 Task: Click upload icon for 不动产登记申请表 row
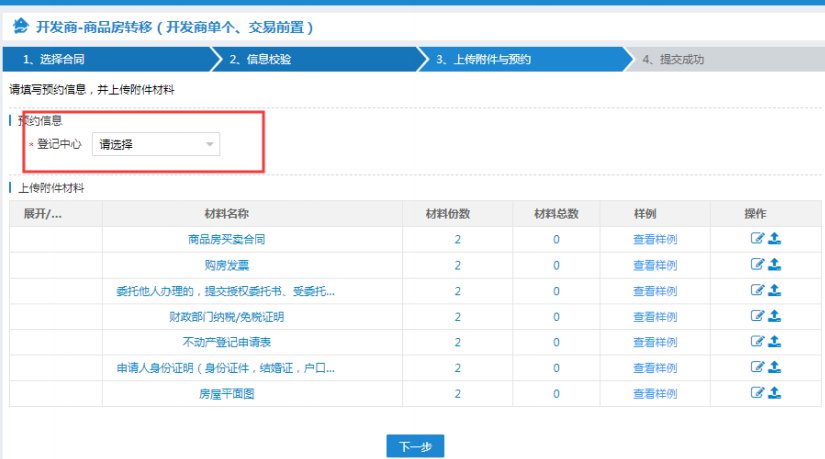pos(774,341)
